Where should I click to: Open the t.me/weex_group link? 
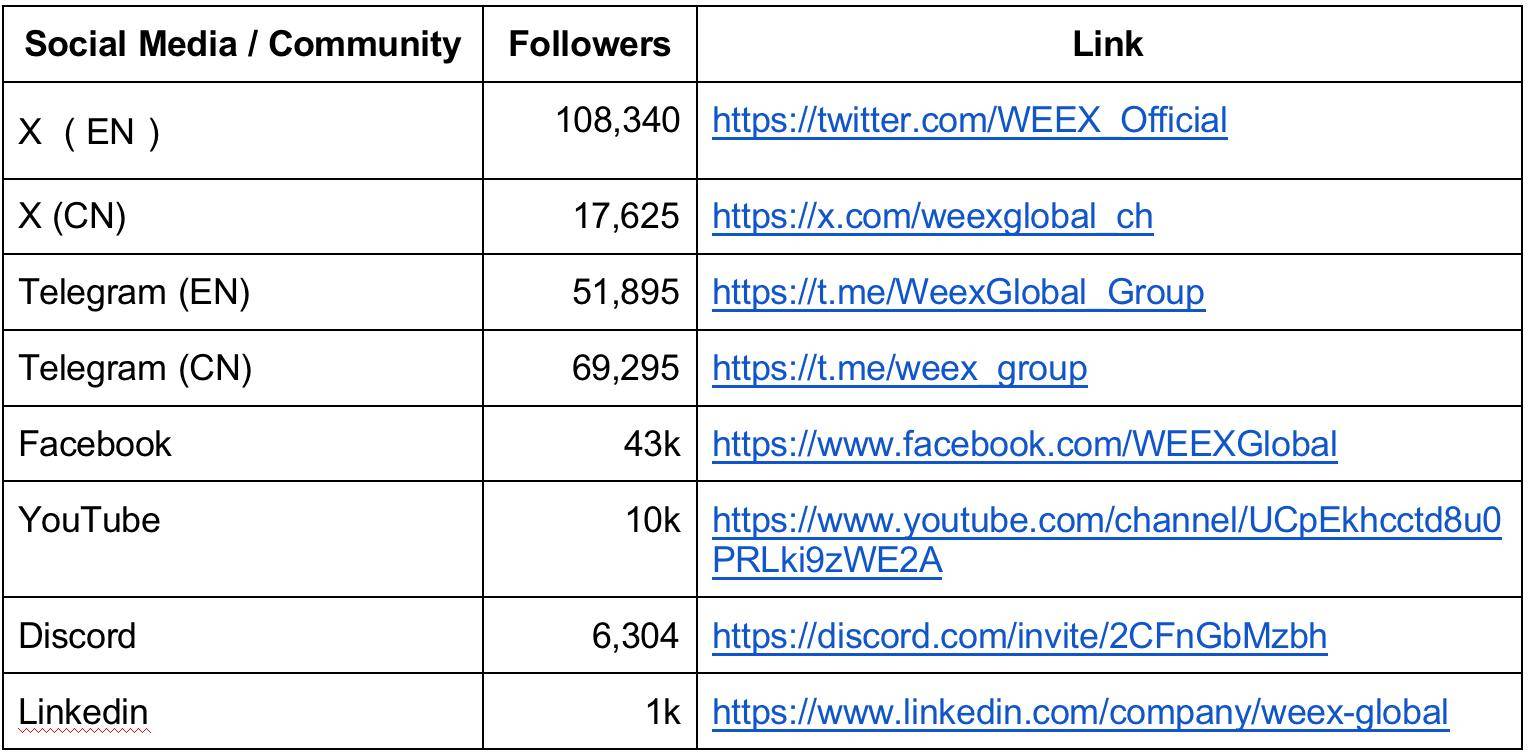coord(899,368)
